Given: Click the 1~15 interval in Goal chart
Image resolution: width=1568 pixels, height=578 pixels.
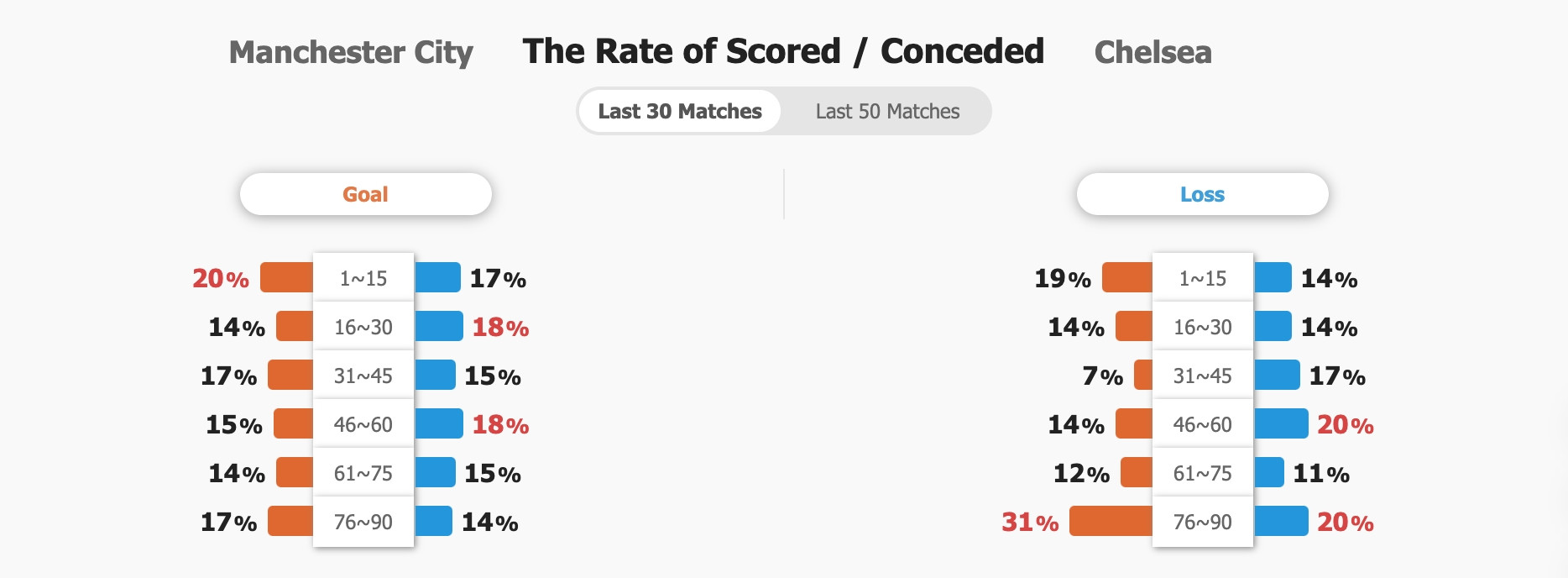Looking at the screenshot, I should pos(363,278).
